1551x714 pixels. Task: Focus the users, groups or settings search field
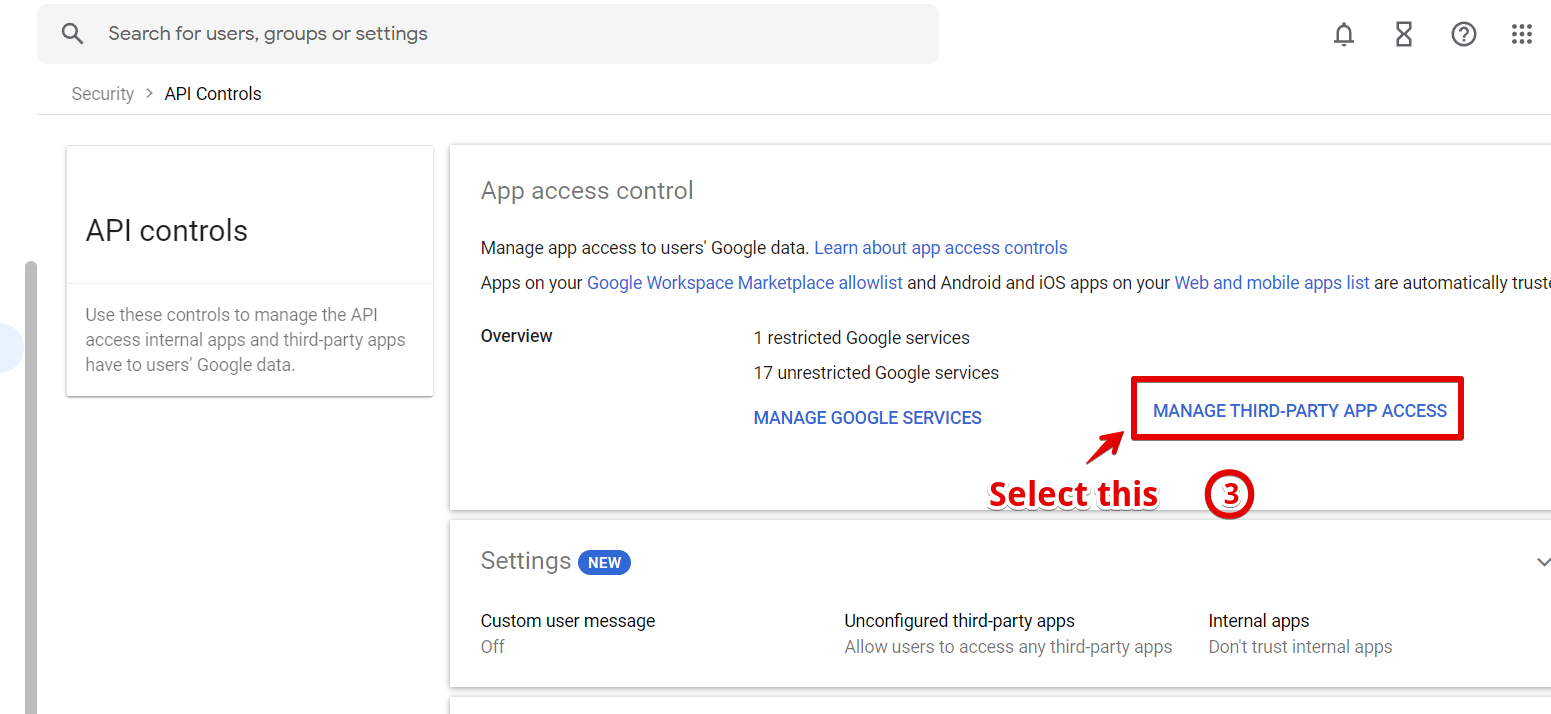[500, 34]
